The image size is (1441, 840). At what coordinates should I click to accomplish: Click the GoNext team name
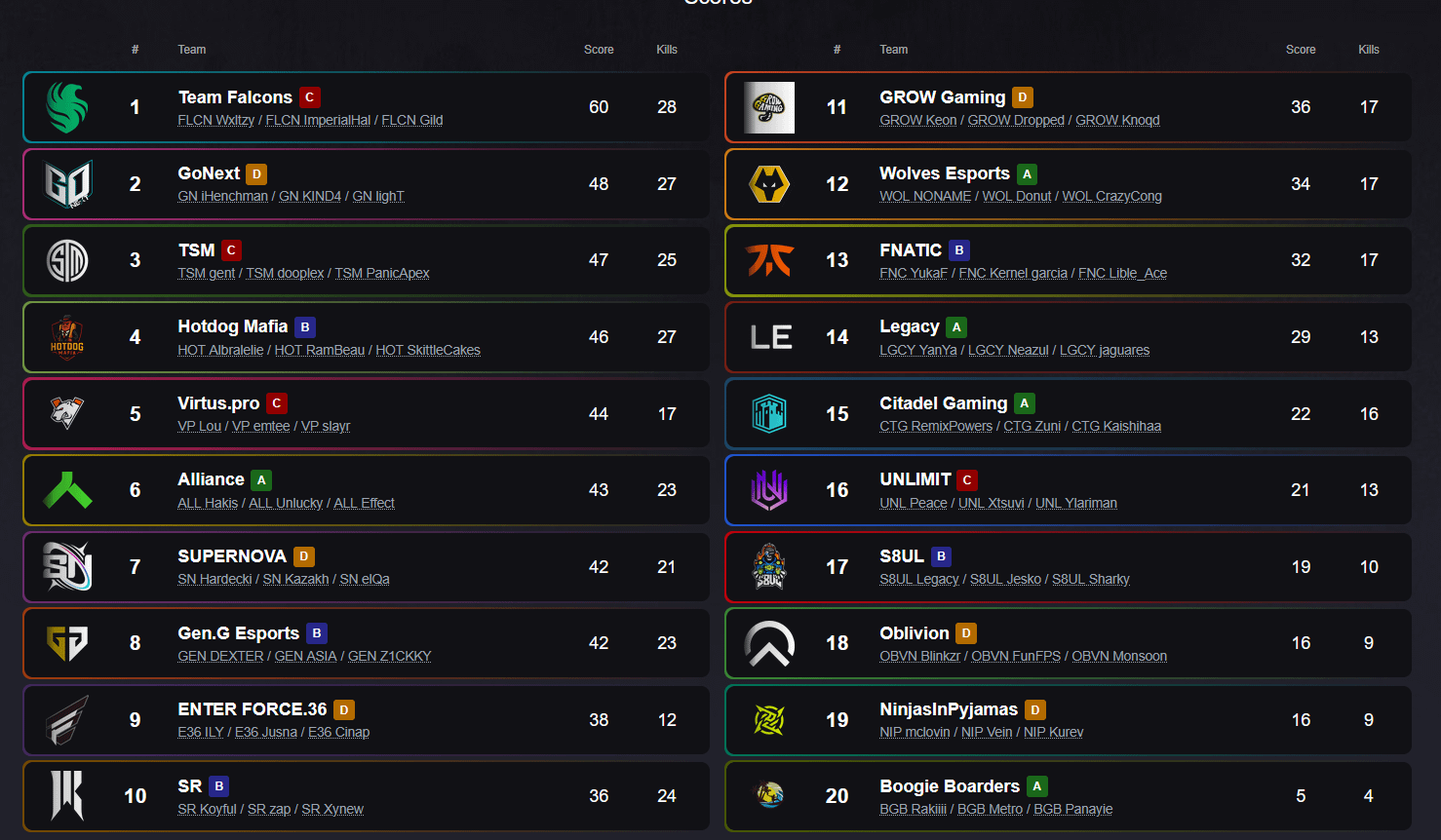[x=209, y=173]
